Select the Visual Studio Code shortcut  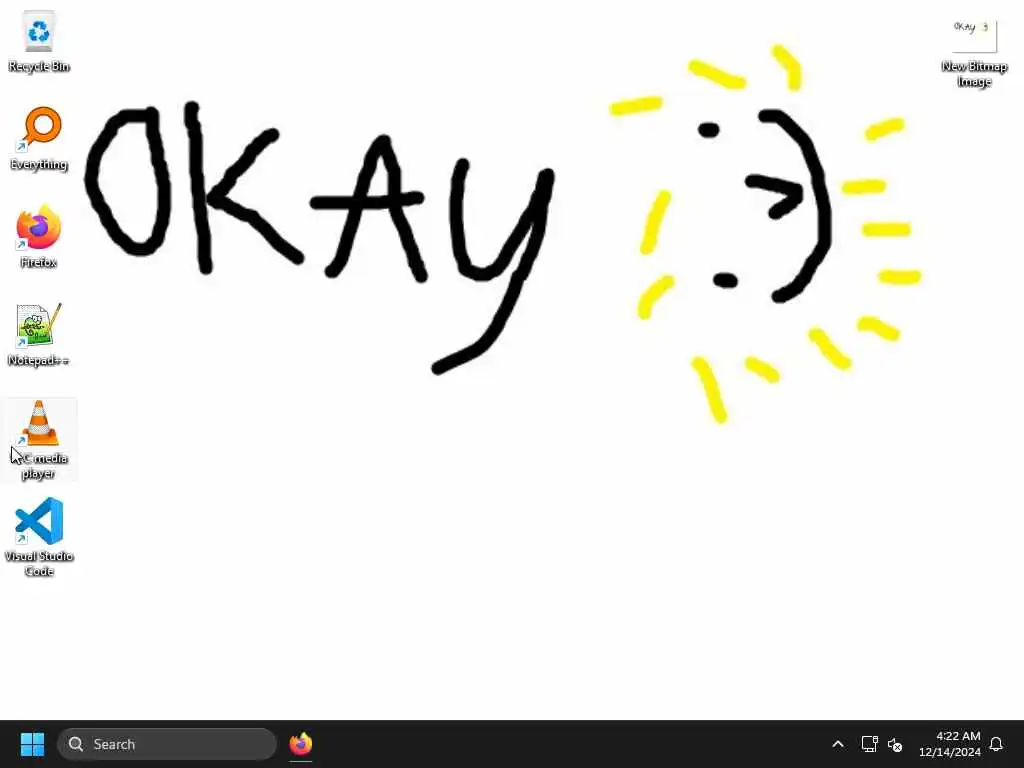[x=39, y=537]
